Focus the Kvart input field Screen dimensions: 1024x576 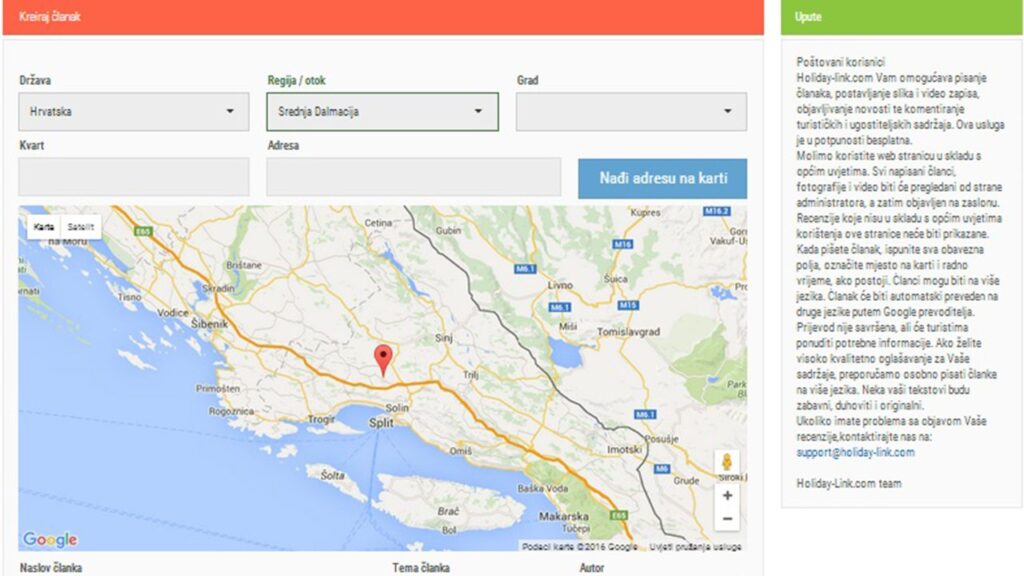[133, 177]
